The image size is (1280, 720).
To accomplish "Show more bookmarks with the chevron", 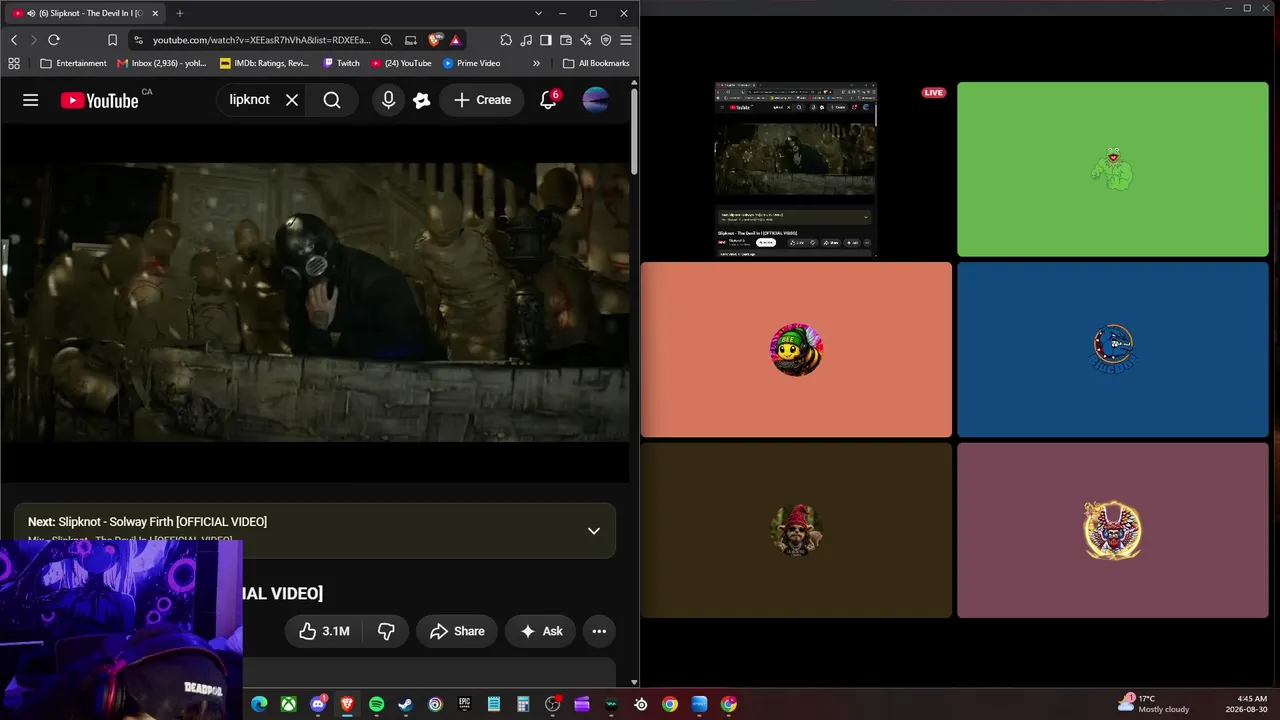I will [x=536, y=63].
